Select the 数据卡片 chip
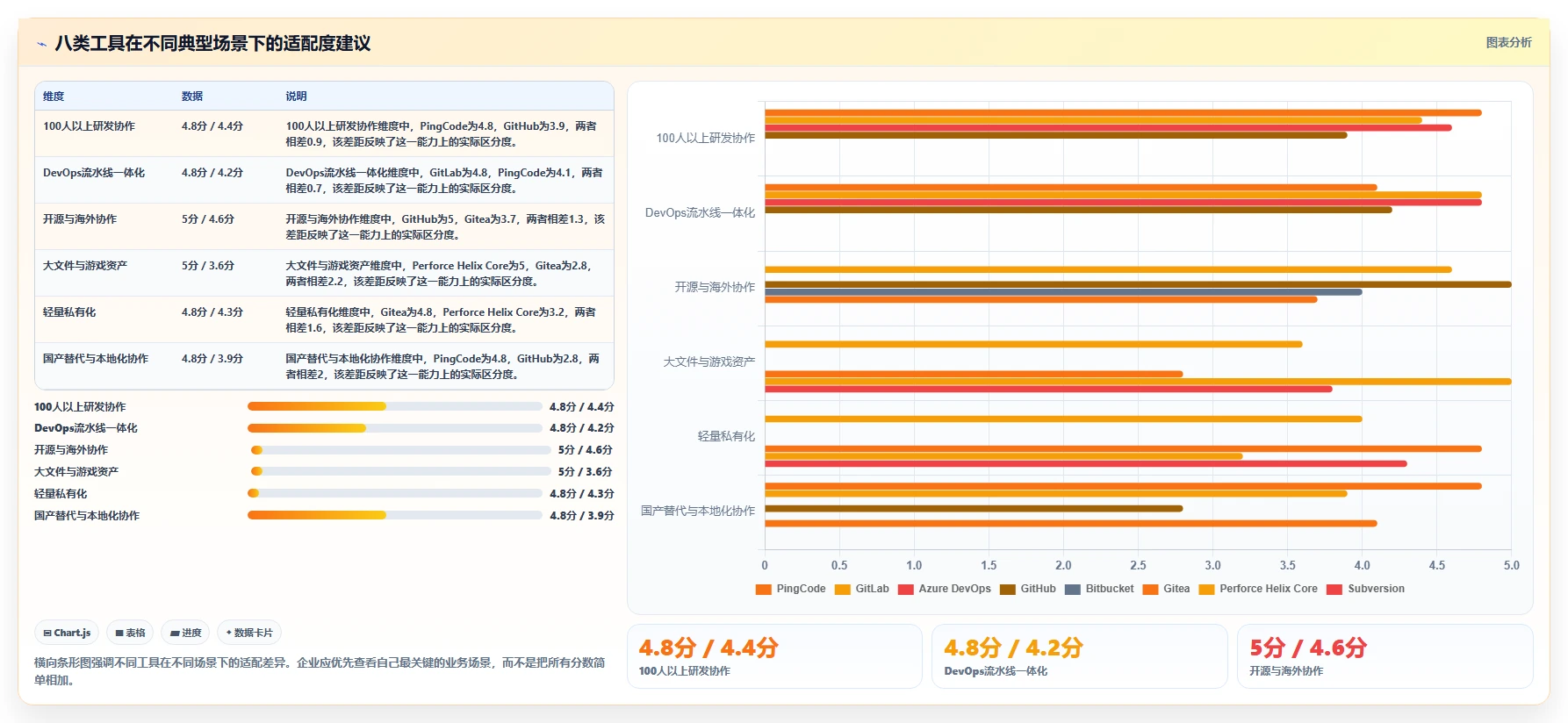The height and width of the screenshot is (723, 1568). [249, 633]
